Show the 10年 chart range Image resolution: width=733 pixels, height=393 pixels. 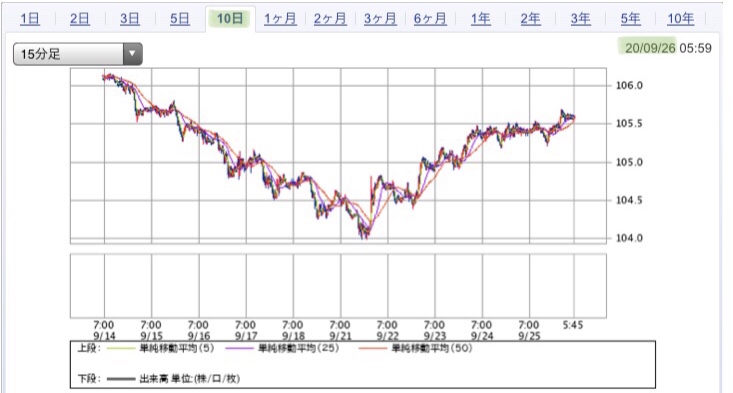681,19
